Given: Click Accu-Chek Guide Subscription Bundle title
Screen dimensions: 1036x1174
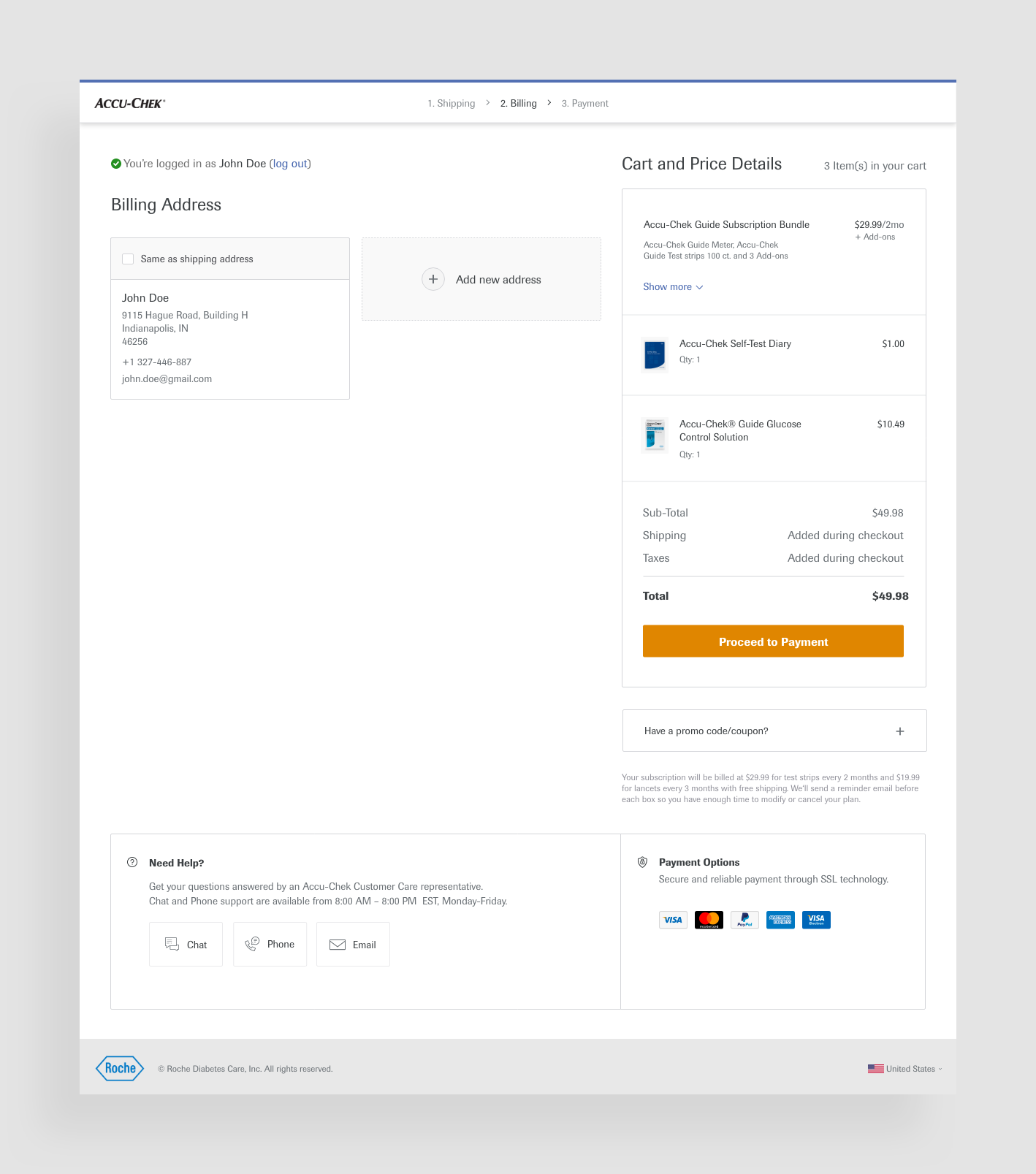Looking at the screenshot, I should 726,225.
